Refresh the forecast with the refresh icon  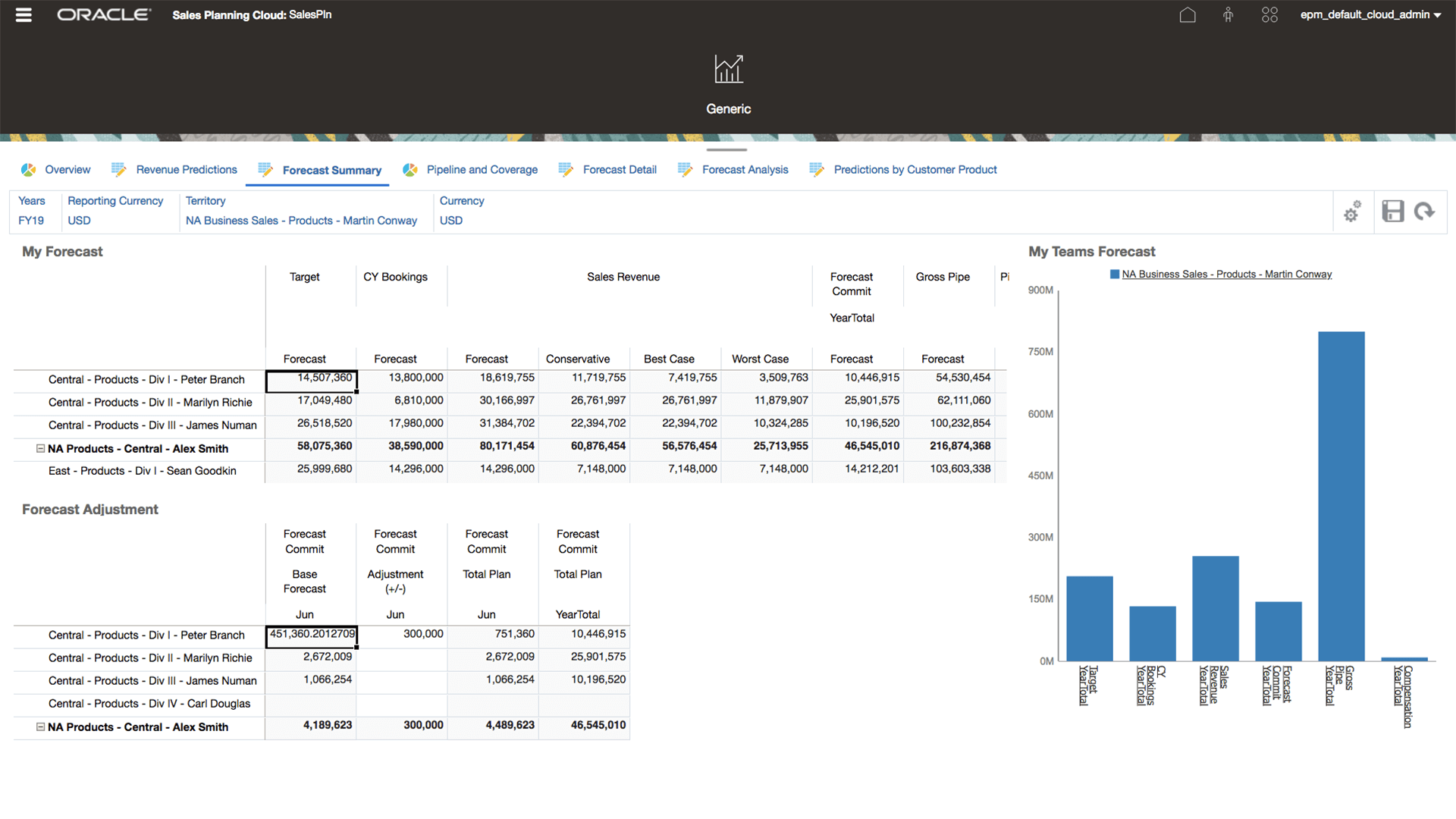click(1426, 212)
